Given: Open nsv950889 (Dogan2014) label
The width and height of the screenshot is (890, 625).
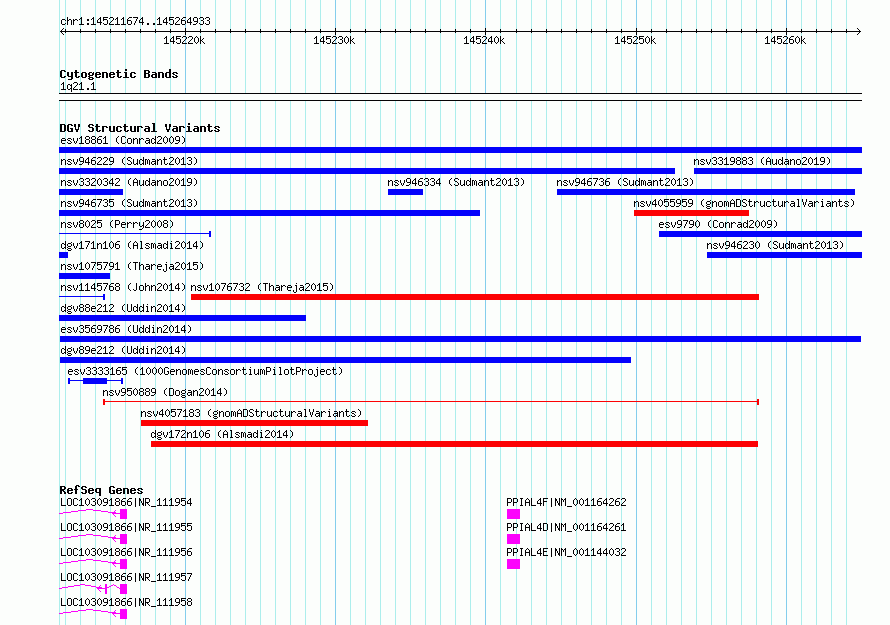Looking at the screenshot, I should coord(165,392).
